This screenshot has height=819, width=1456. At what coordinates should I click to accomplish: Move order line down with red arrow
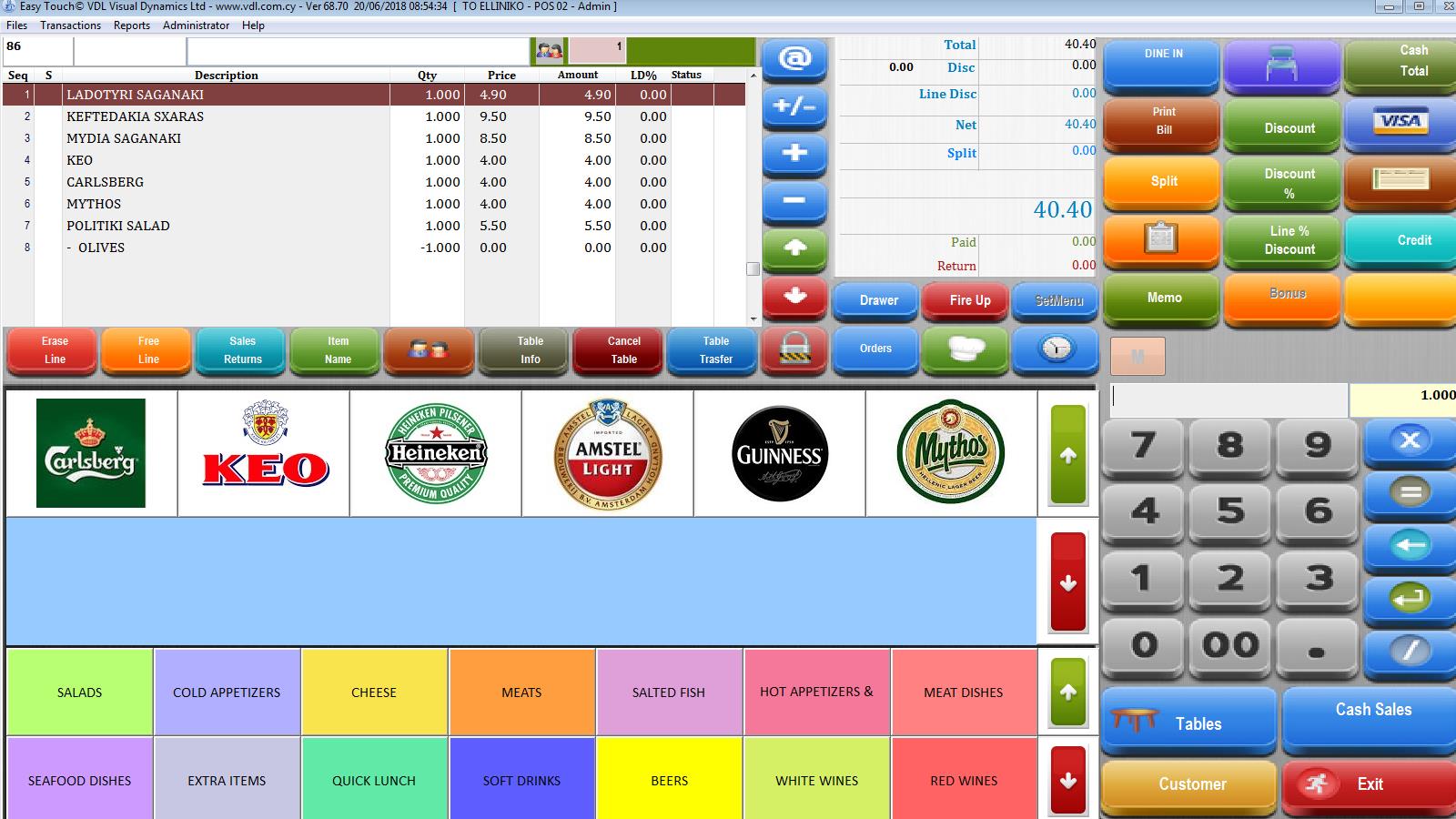point(794,298)
